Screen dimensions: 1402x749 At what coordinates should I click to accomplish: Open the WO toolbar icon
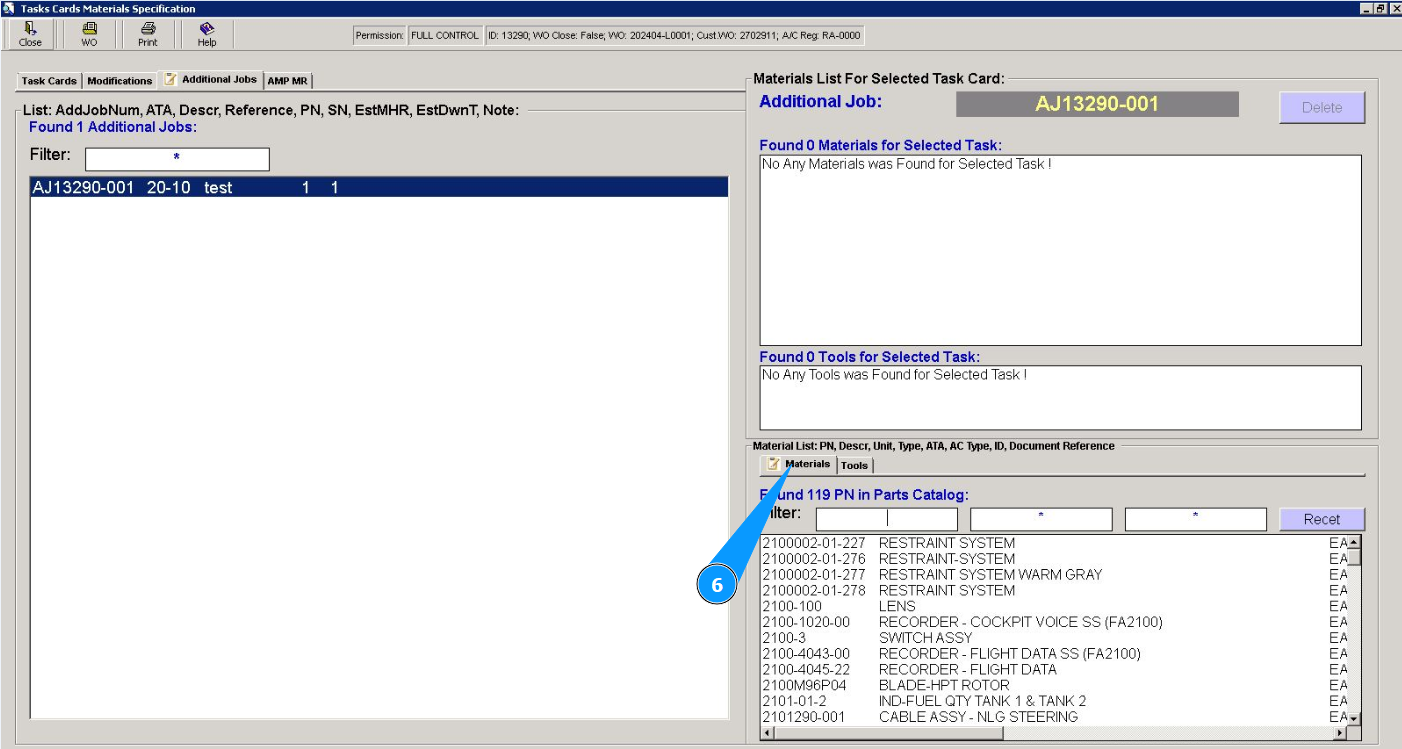tap(89, 34)
